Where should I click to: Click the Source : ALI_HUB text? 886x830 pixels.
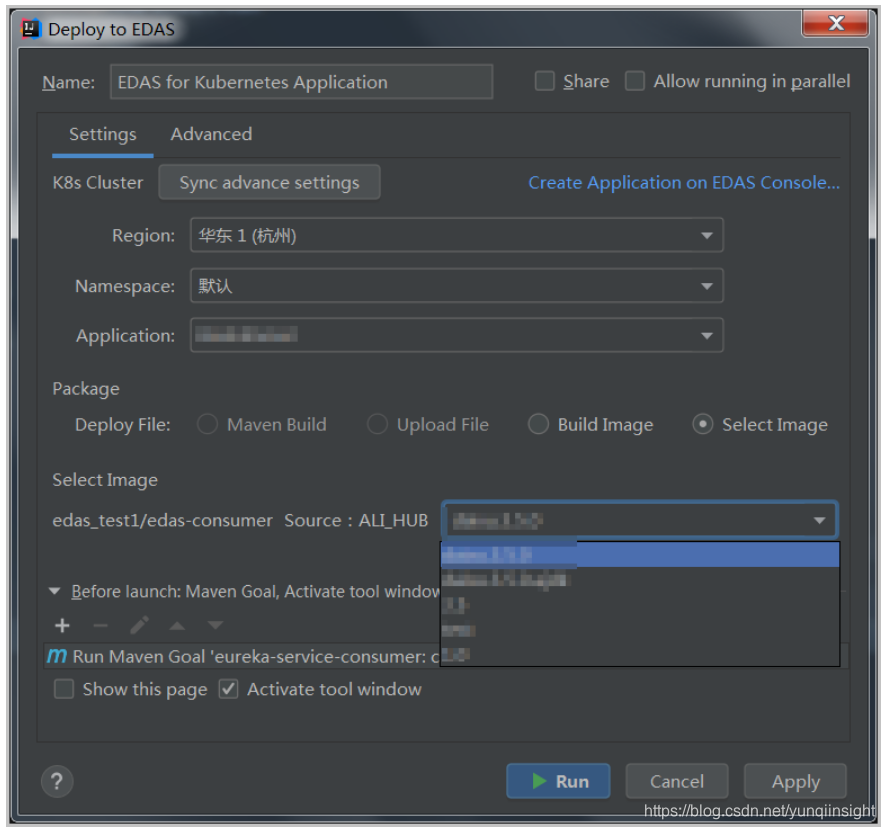pyautogui.click(x=357, y=520)
